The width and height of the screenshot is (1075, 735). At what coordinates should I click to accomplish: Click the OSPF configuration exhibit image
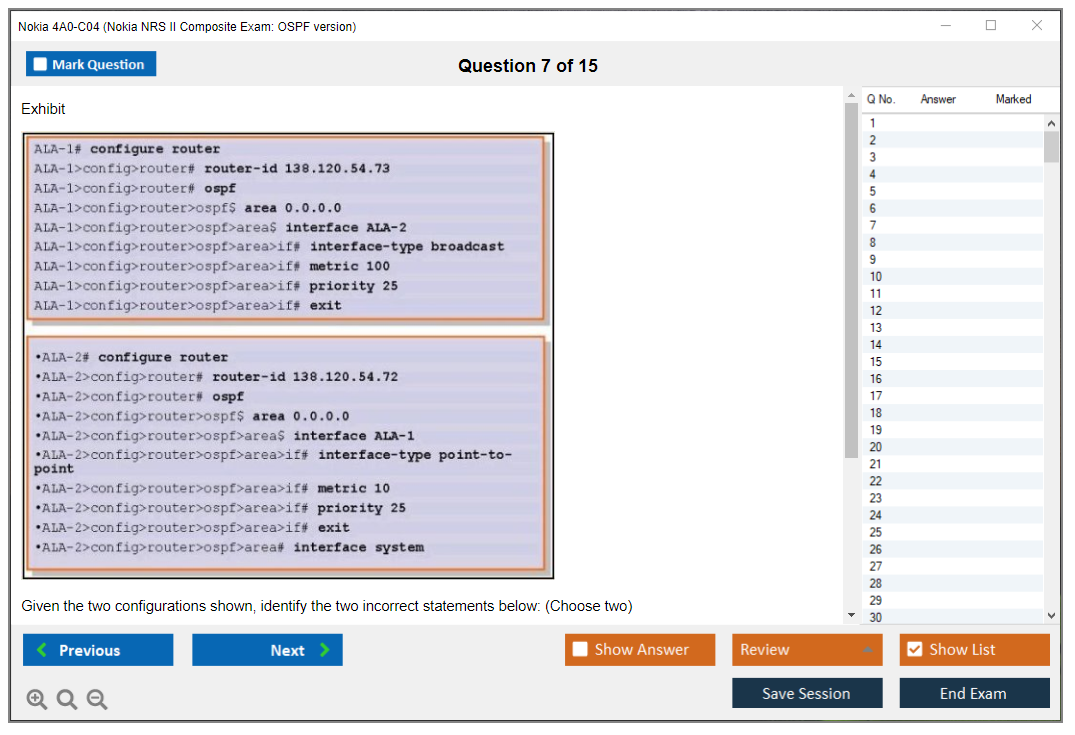(288, 356)
